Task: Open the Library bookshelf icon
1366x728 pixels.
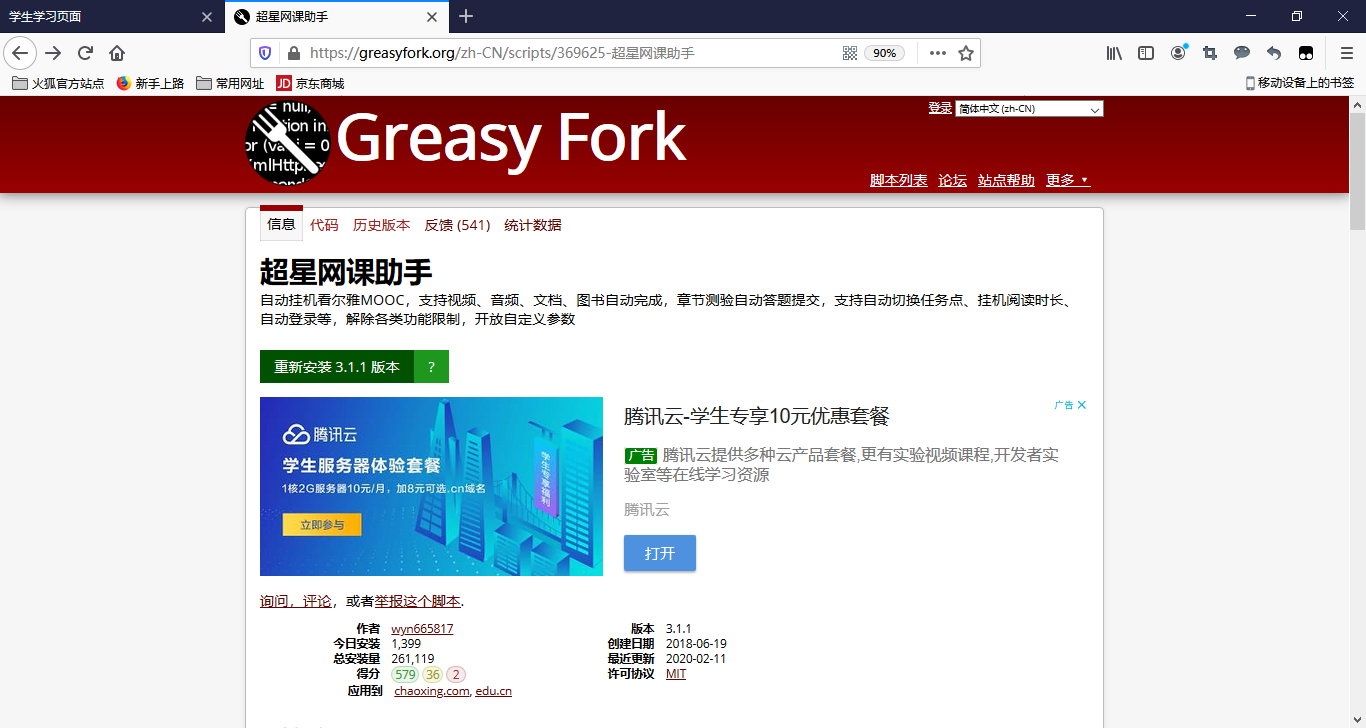Action: 1114,53
